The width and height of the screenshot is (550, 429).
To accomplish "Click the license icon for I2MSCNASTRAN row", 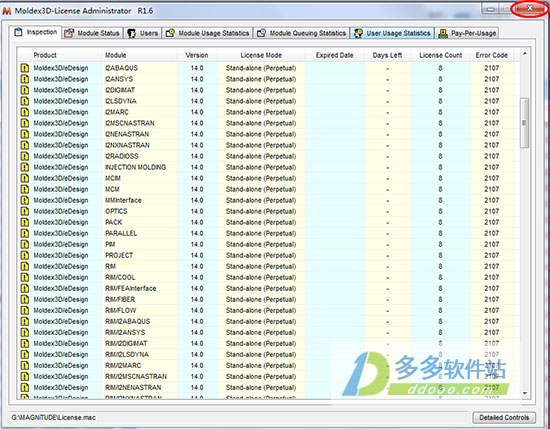I will tap(24, 123).
